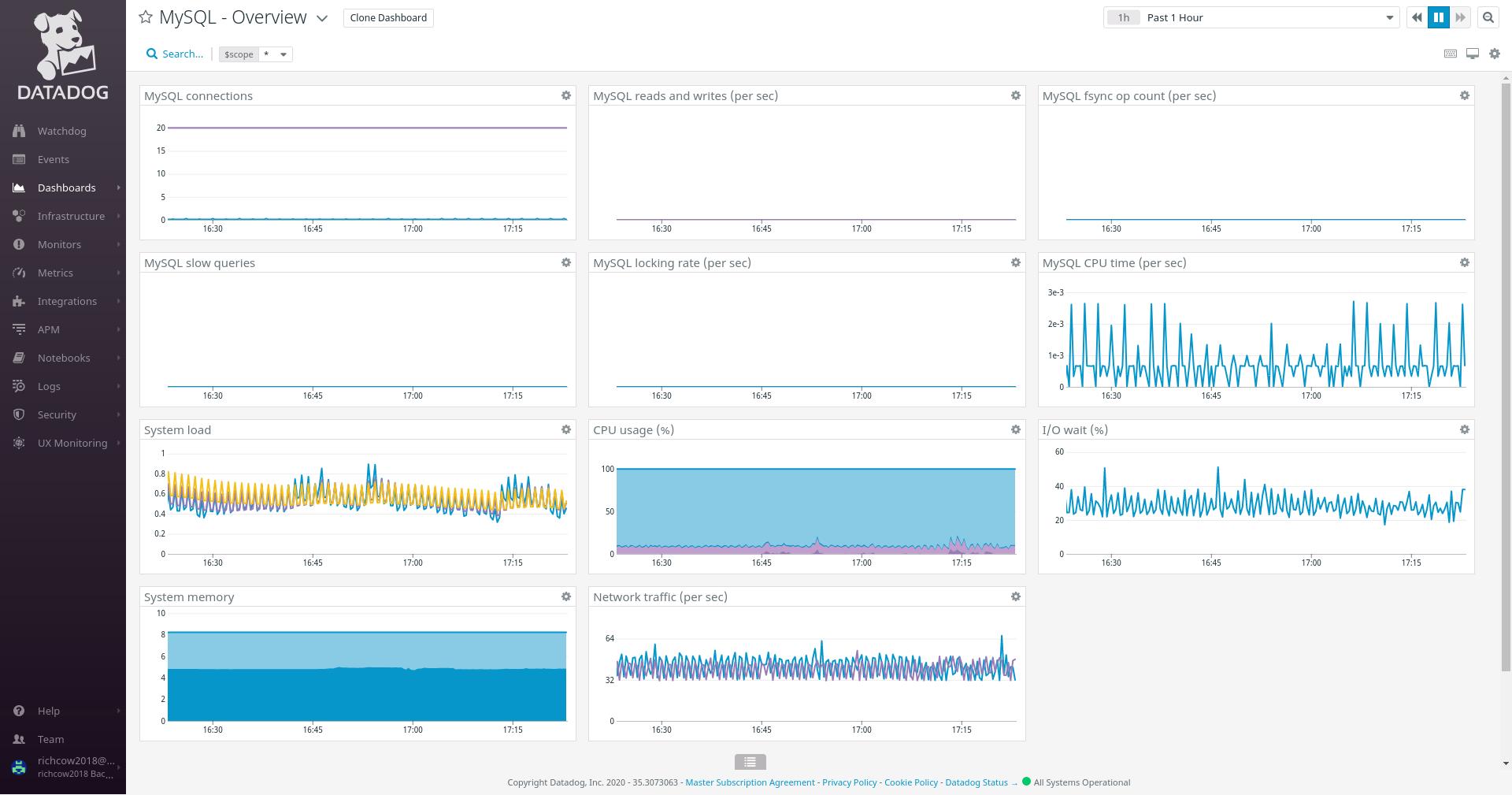Open the keyboard shortcuts icon
This screenshot has width=1512, height=795.
[x=1450, y=54]
